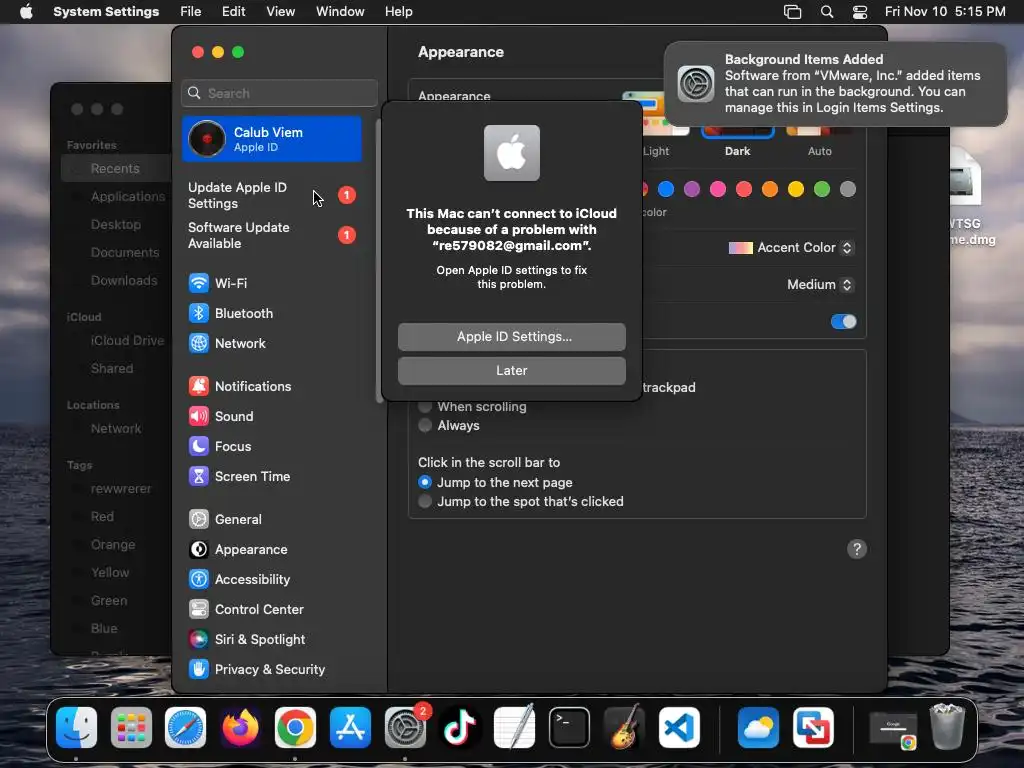Open Wi-Fi settings icon in sidebar

coord(199,283)
